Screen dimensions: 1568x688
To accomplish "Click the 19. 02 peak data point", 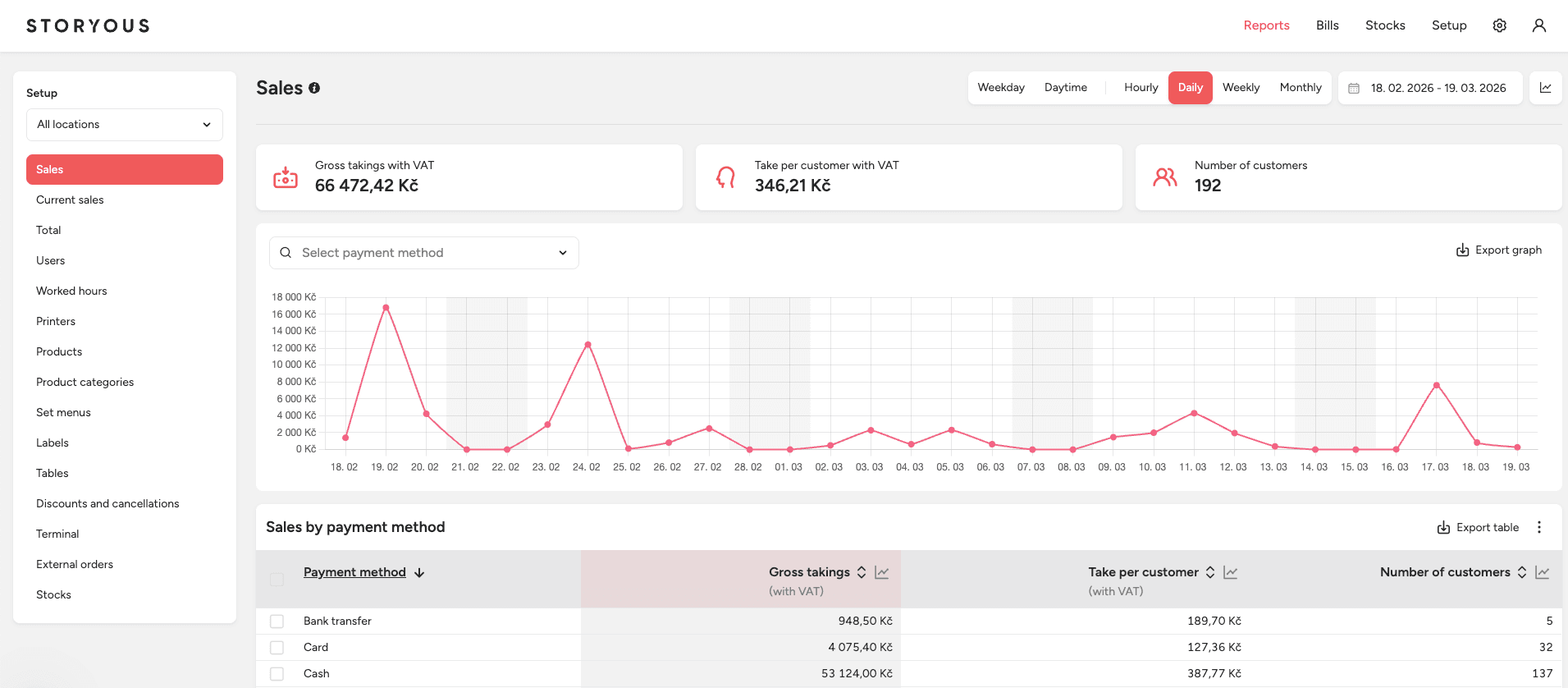I will coord(386,308).
